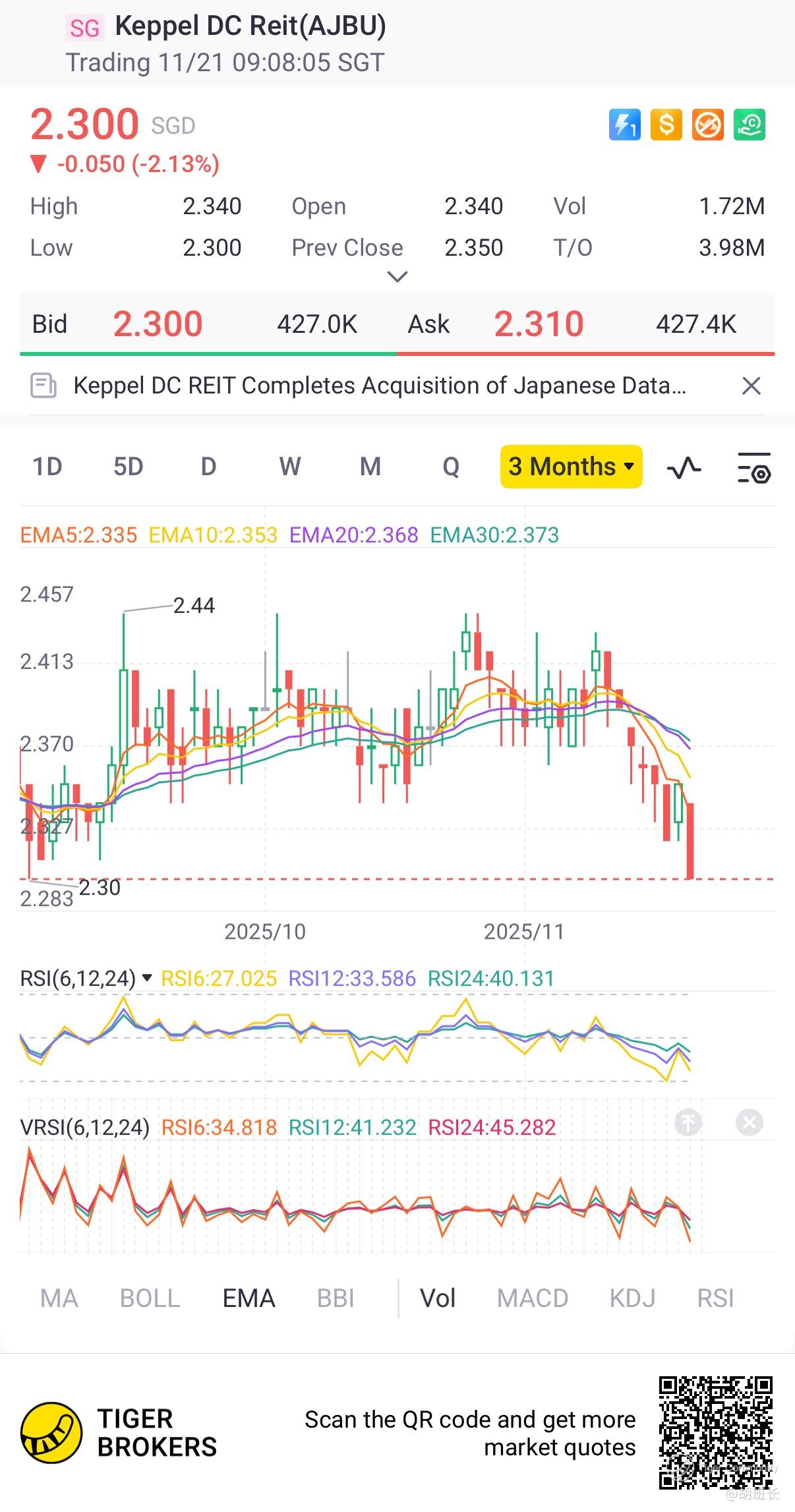795x1512 pixels.
Task: Switch to the 5D chart tab
Action: pyautogui.click(x=129, y=467)
